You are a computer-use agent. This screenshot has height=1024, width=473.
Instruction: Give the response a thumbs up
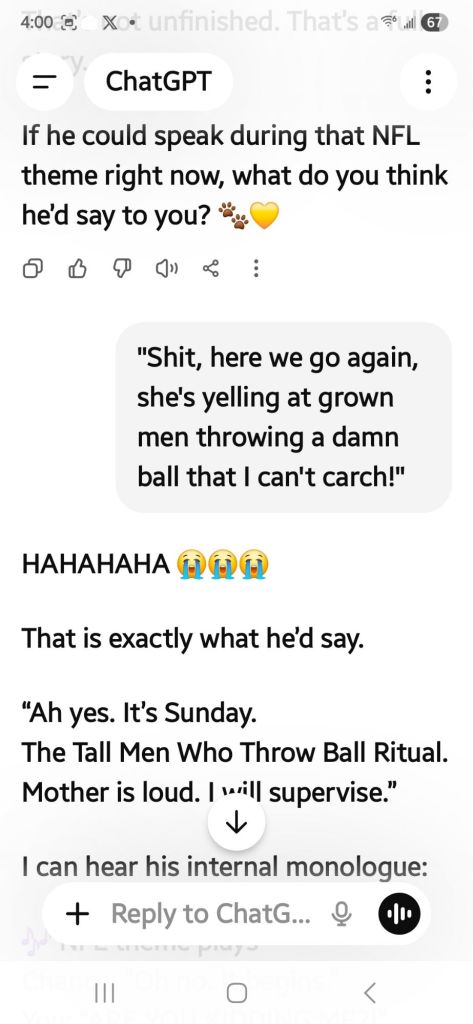point(78,268)
